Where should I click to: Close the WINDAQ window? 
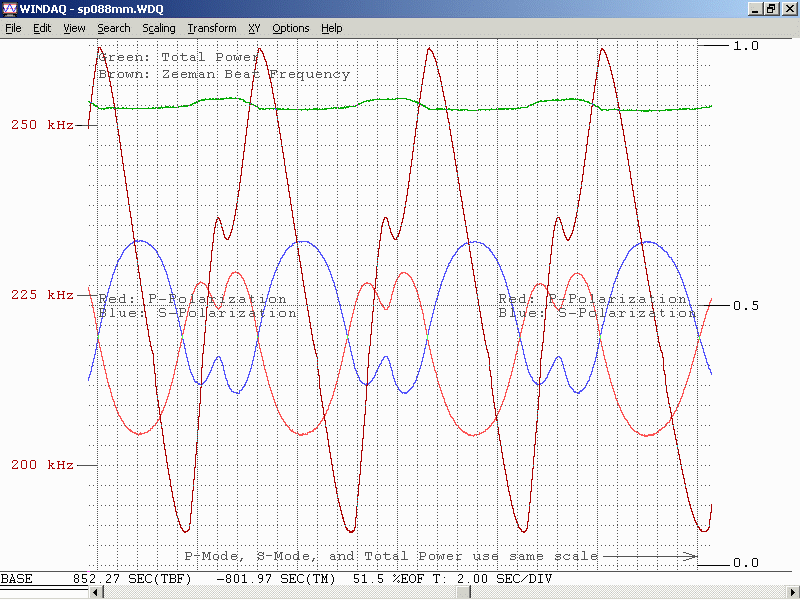788,9
